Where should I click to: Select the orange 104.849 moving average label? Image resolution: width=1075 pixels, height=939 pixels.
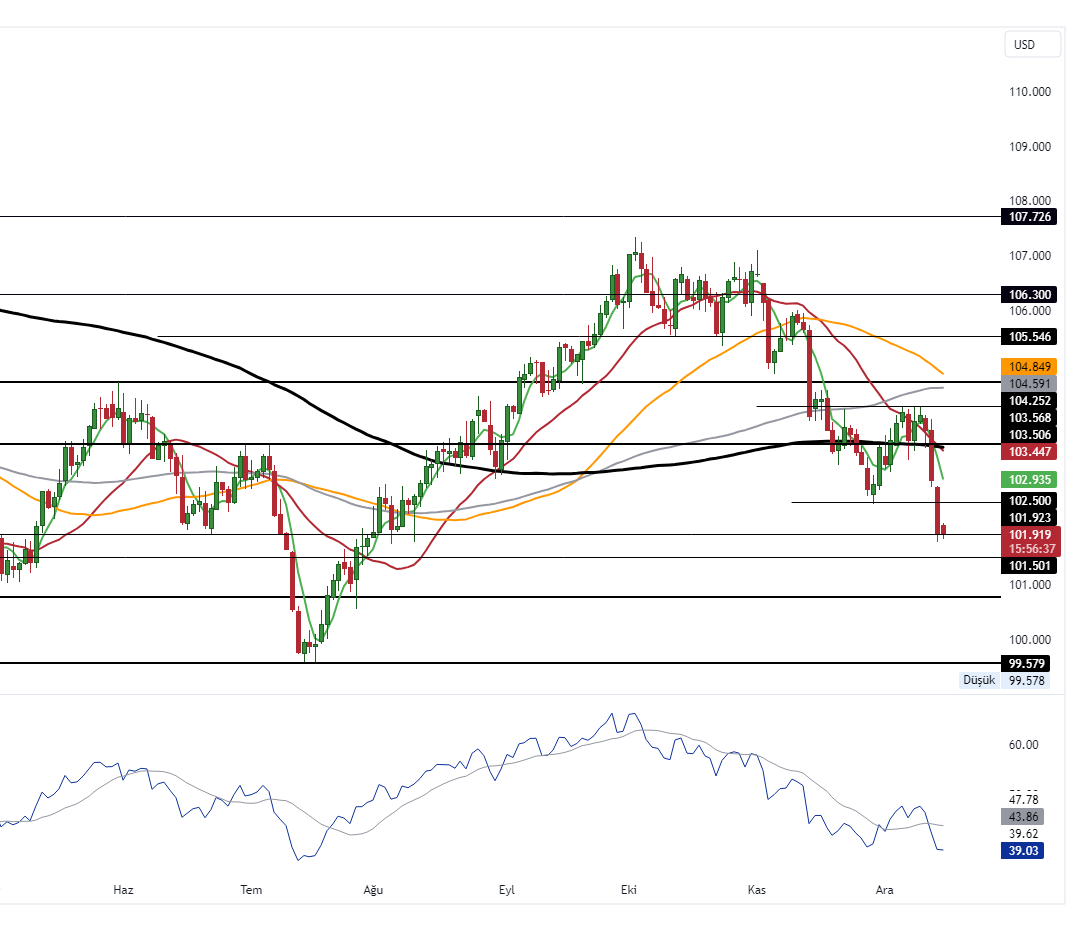tap(1030, 366)
